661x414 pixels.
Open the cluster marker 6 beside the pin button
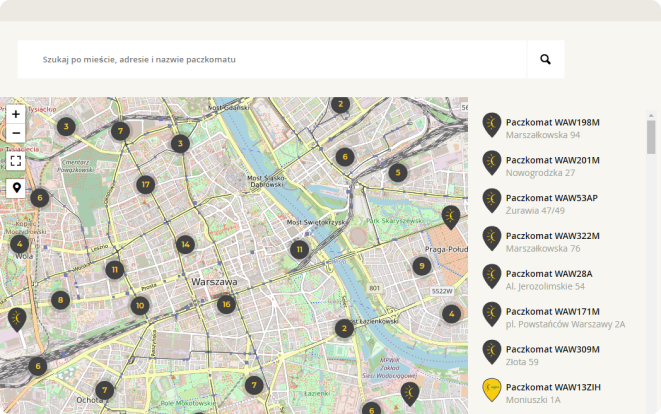click(x=40, y=198)
